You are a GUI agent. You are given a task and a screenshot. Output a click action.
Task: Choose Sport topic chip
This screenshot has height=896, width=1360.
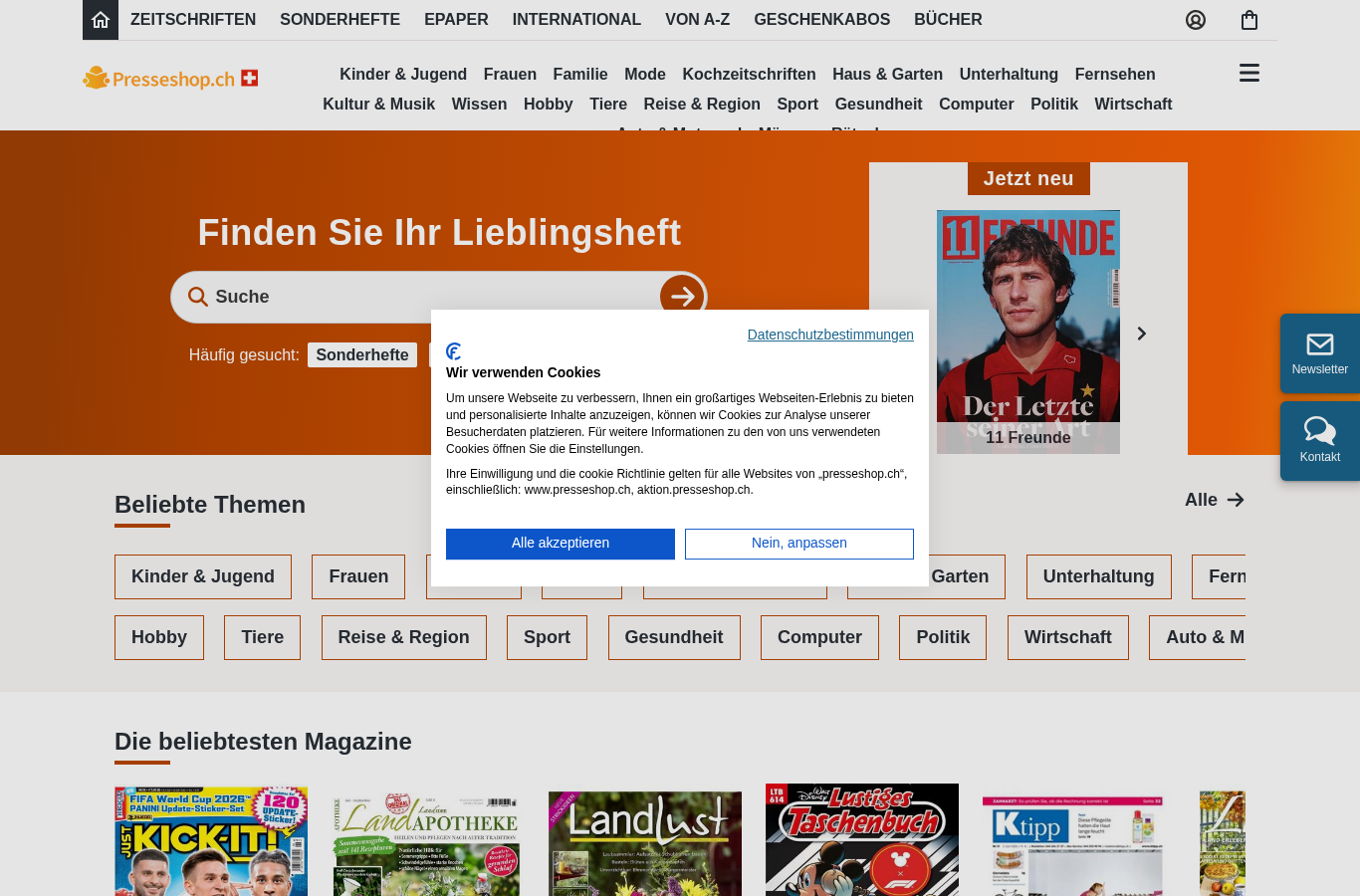(548, 638)
